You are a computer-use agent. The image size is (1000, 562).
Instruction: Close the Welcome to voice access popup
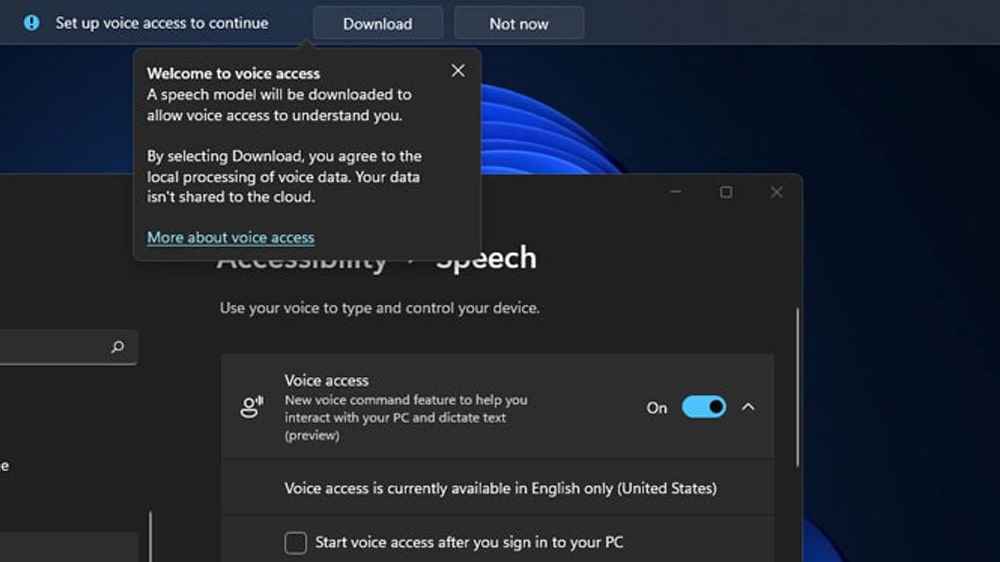(x=458, y=71)
